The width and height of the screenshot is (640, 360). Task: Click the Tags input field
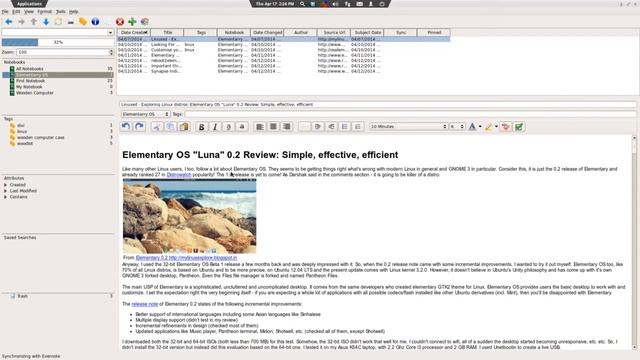tap(410, 114)
